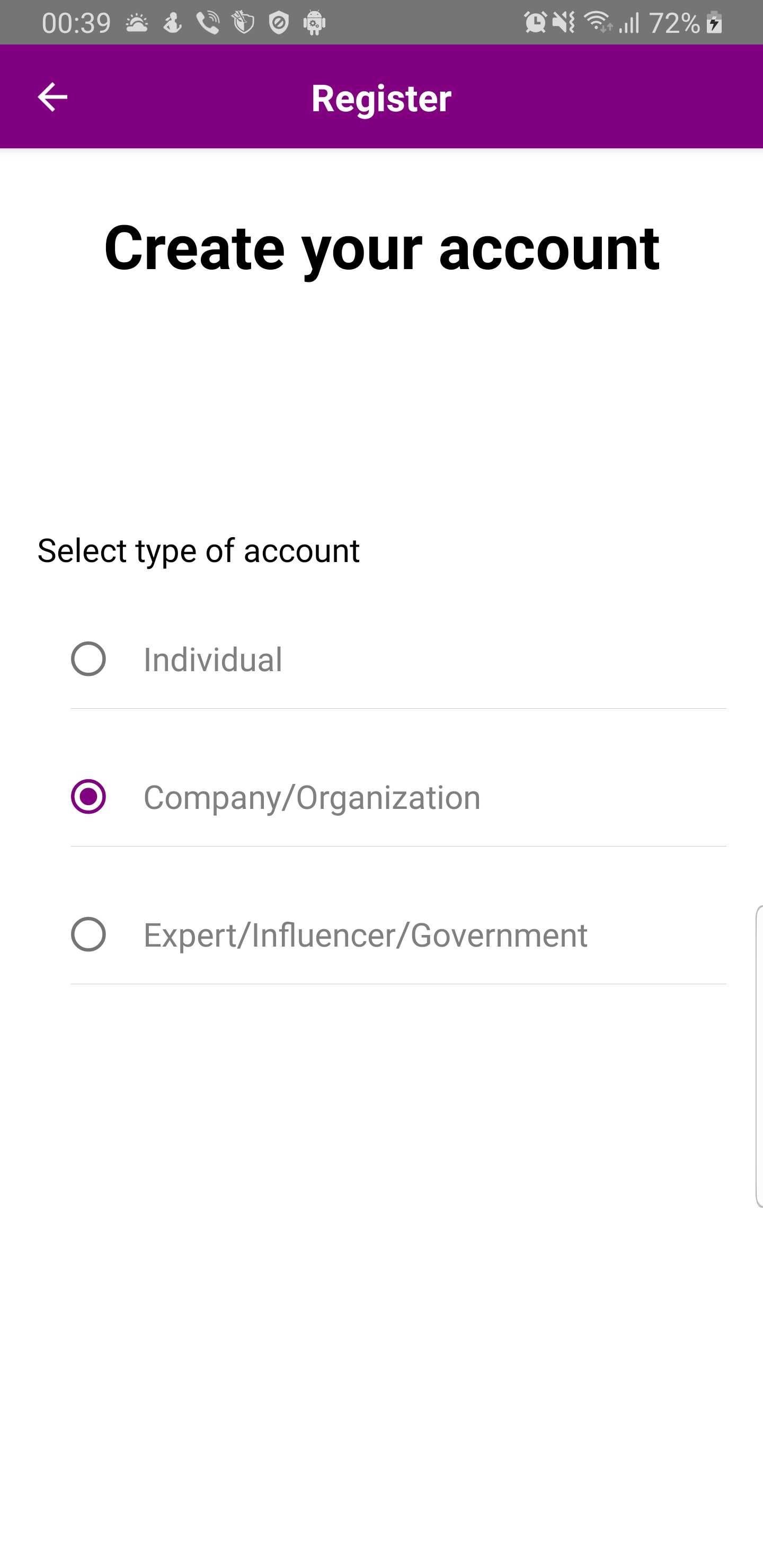Viewport: 763px width, 1568px height.
Task: Tap the cellular signal bars icon
Action: 629,23
